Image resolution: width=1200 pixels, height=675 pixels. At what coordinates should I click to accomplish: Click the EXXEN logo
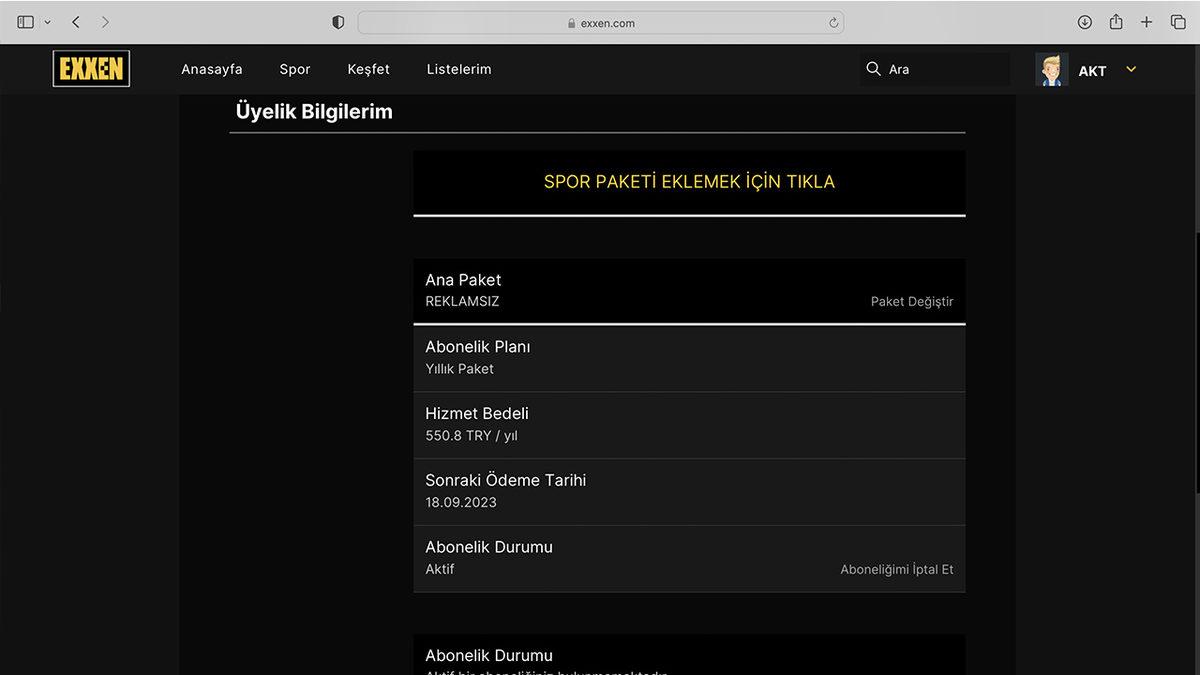tap(91, 69)
